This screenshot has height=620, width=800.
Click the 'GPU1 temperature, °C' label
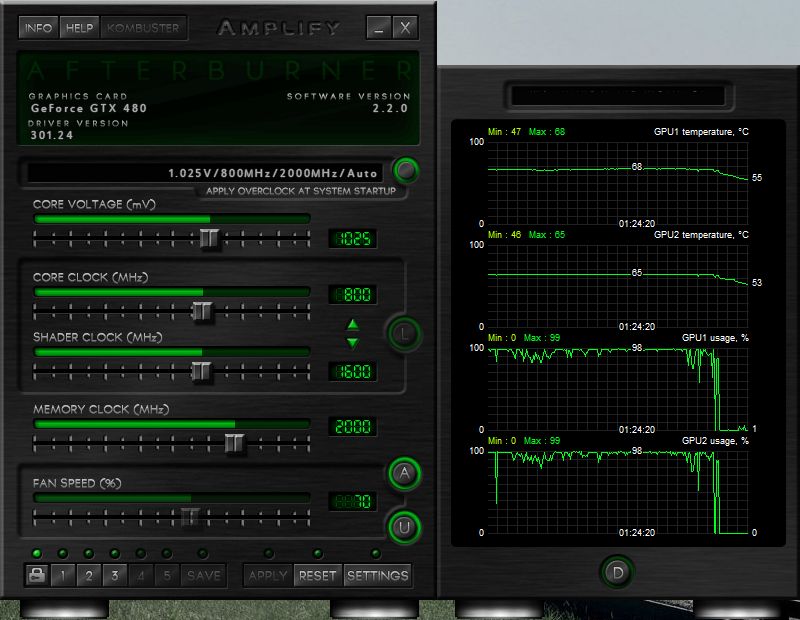pyautogui.click(x=701, y=132)
